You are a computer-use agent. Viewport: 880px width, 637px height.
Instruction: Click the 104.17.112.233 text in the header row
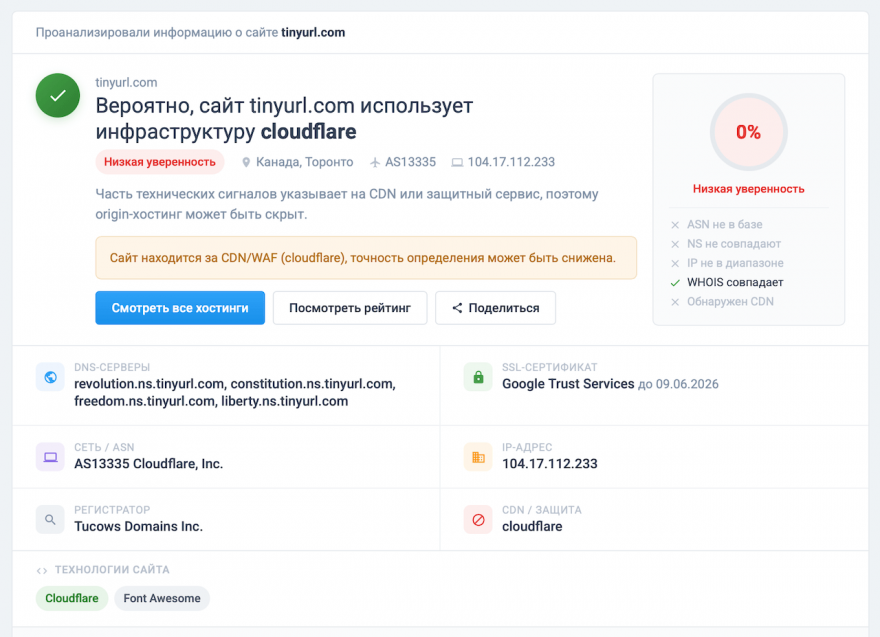pos(511,162)
